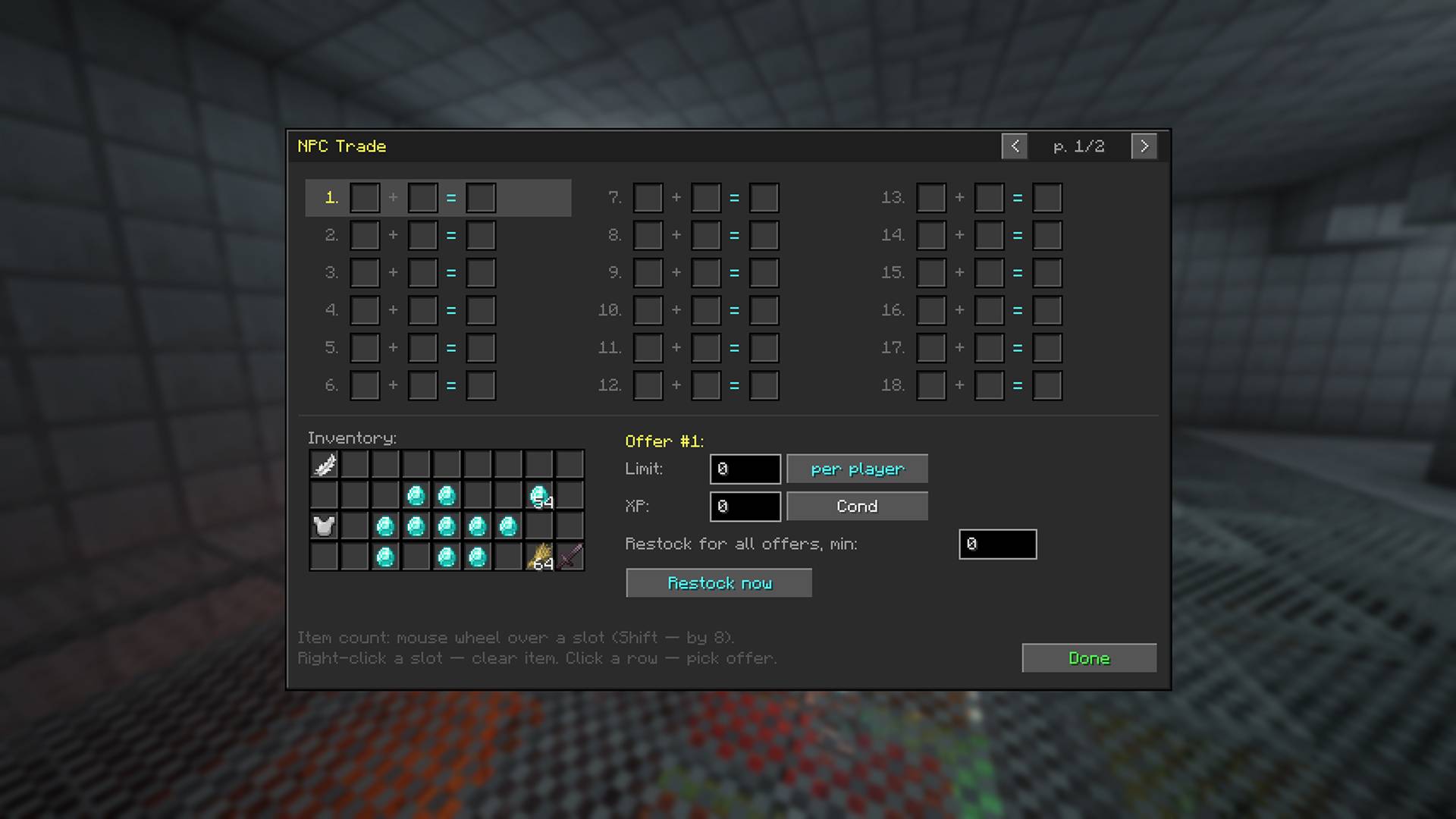Click the second input slot of offer 15
1456x819 pixels.
[989, 272]
